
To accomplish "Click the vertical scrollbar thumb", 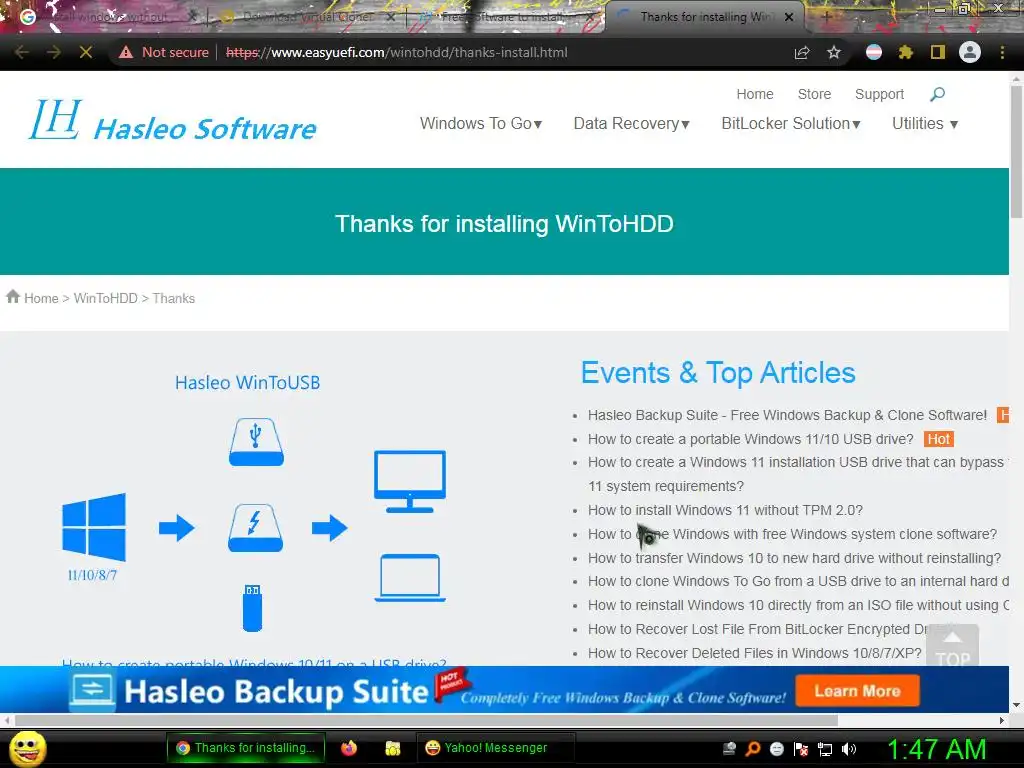I will tap(1017, 152).
